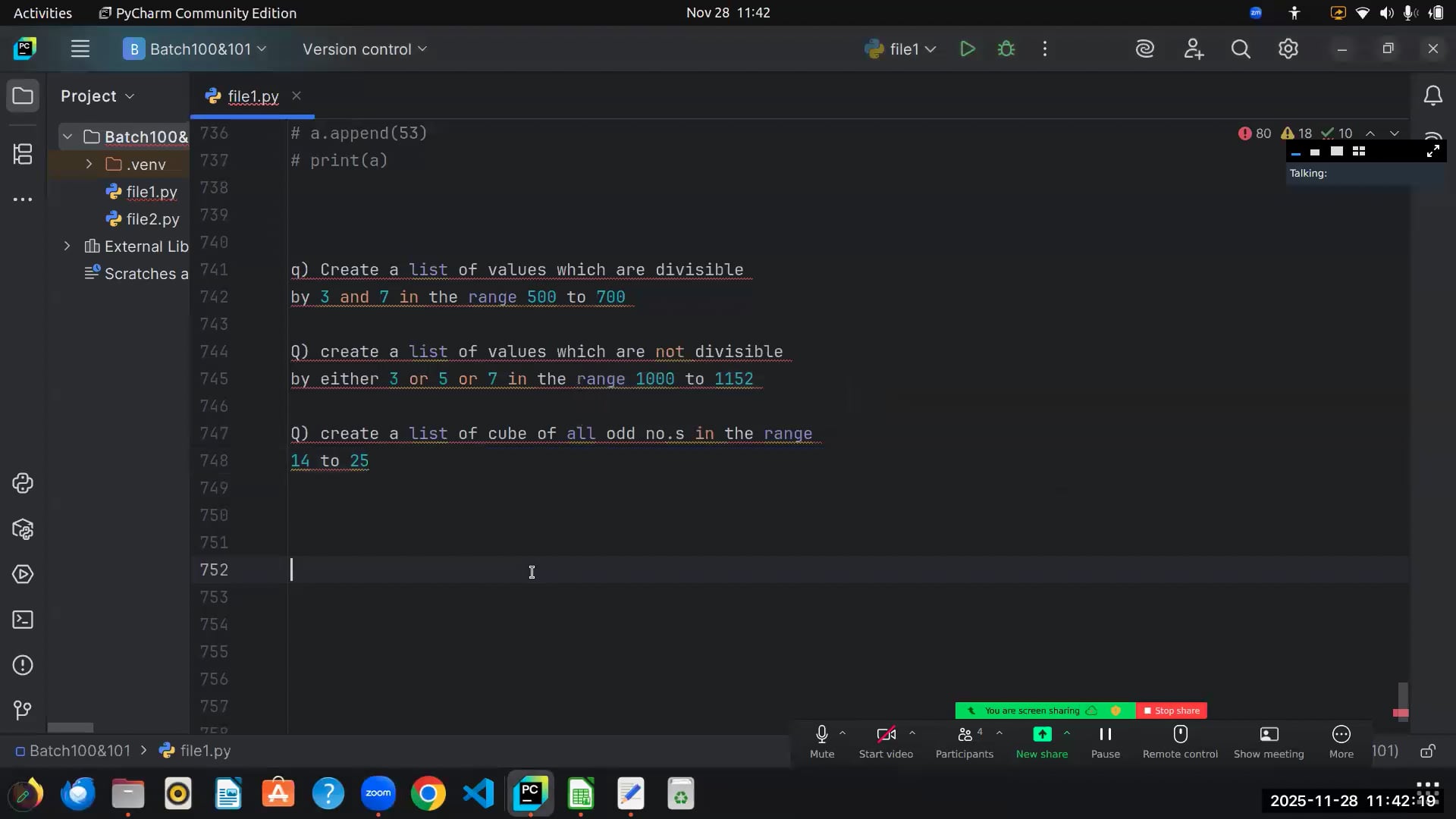Screen dimensions: 1456x819
Task: Open the Problems tool window icon
Action: point(23,665)
